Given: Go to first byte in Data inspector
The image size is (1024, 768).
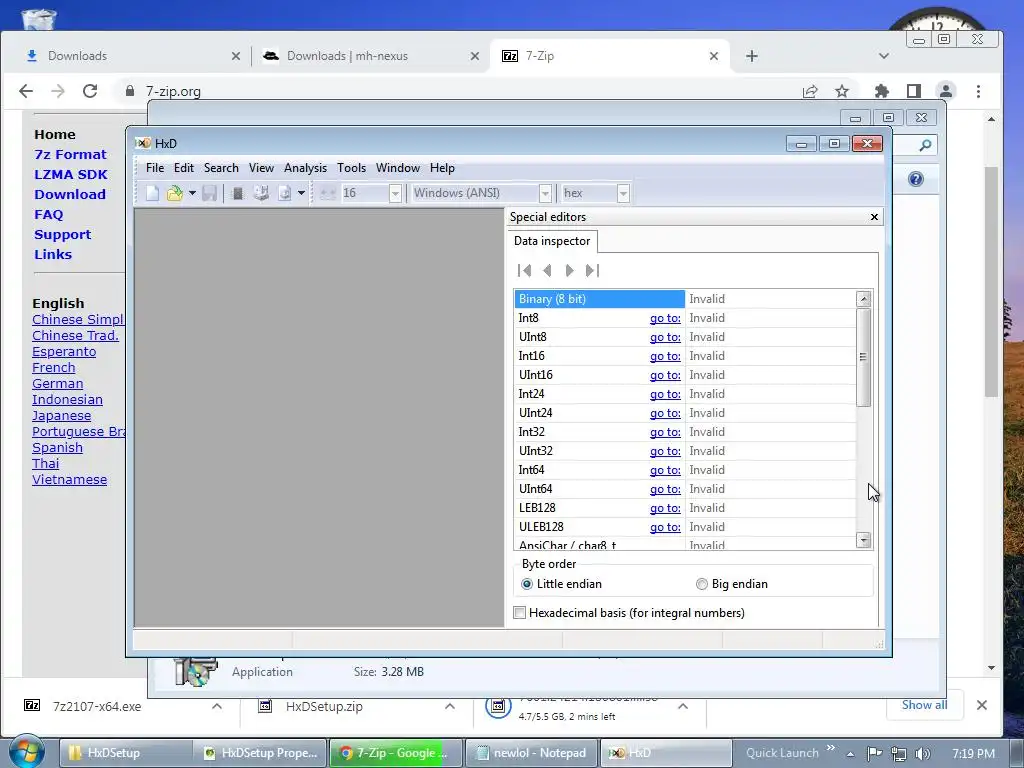Looking at the screenshot, I should point(524,270).
